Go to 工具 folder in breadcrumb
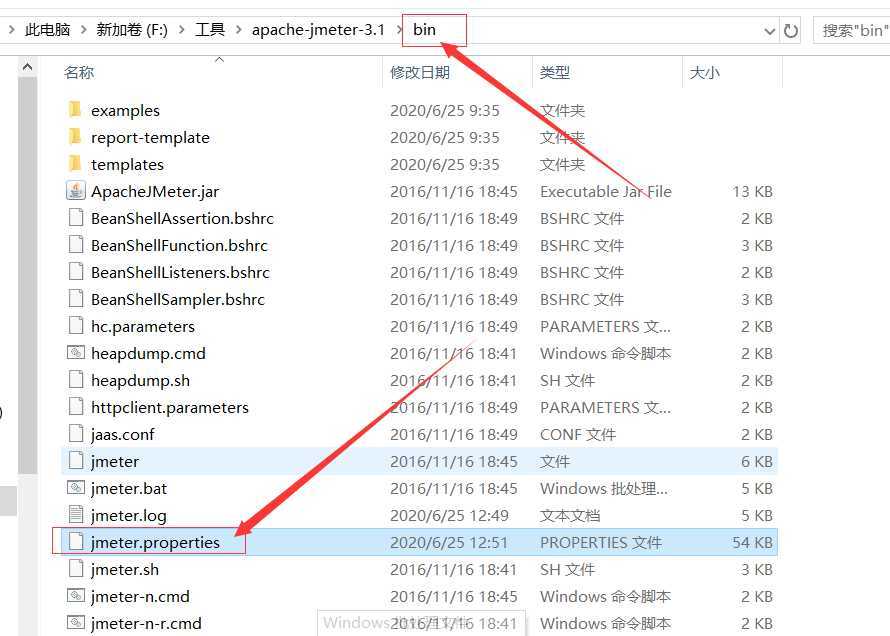Screen dimensions: 890x636 click(x=210, y=30)
